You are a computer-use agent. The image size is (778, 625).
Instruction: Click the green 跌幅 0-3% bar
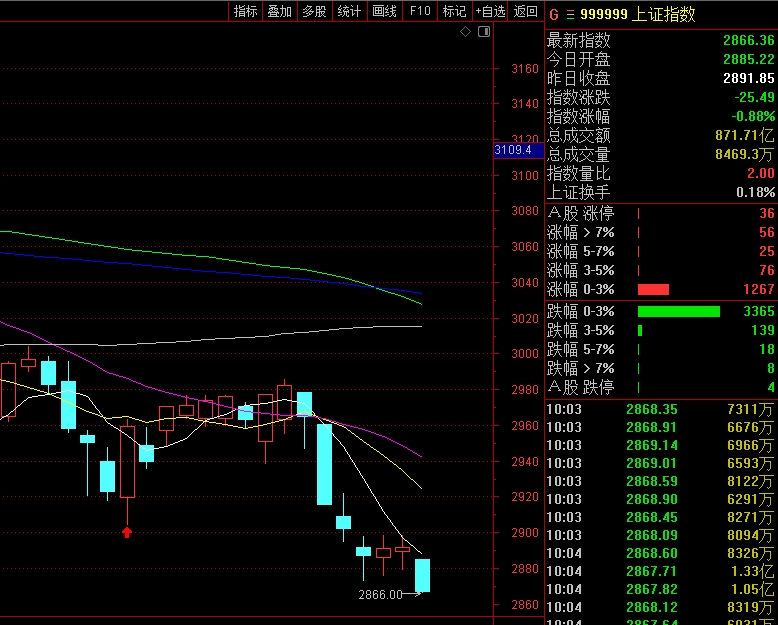(679, 312)
